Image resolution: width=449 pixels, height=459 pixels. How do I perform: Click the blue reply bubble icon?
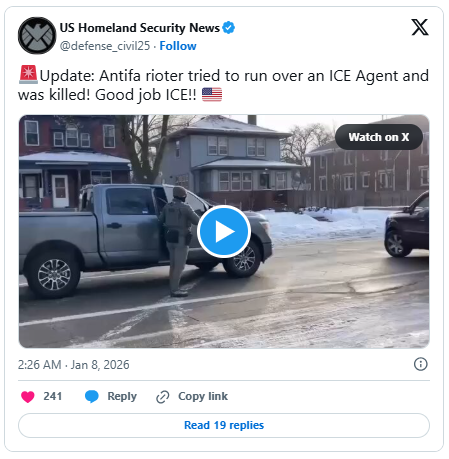pos(92,396)
